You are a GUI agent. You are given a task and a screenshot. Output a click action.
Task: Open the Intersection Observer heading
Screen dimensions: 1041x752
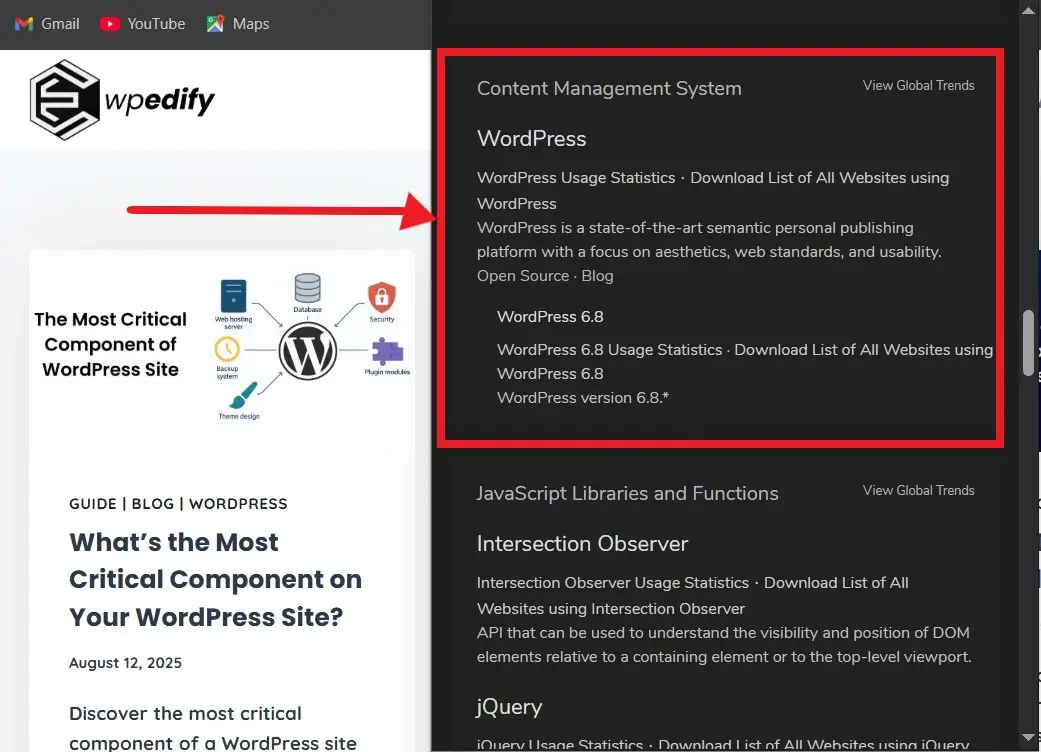coord(582,544)
